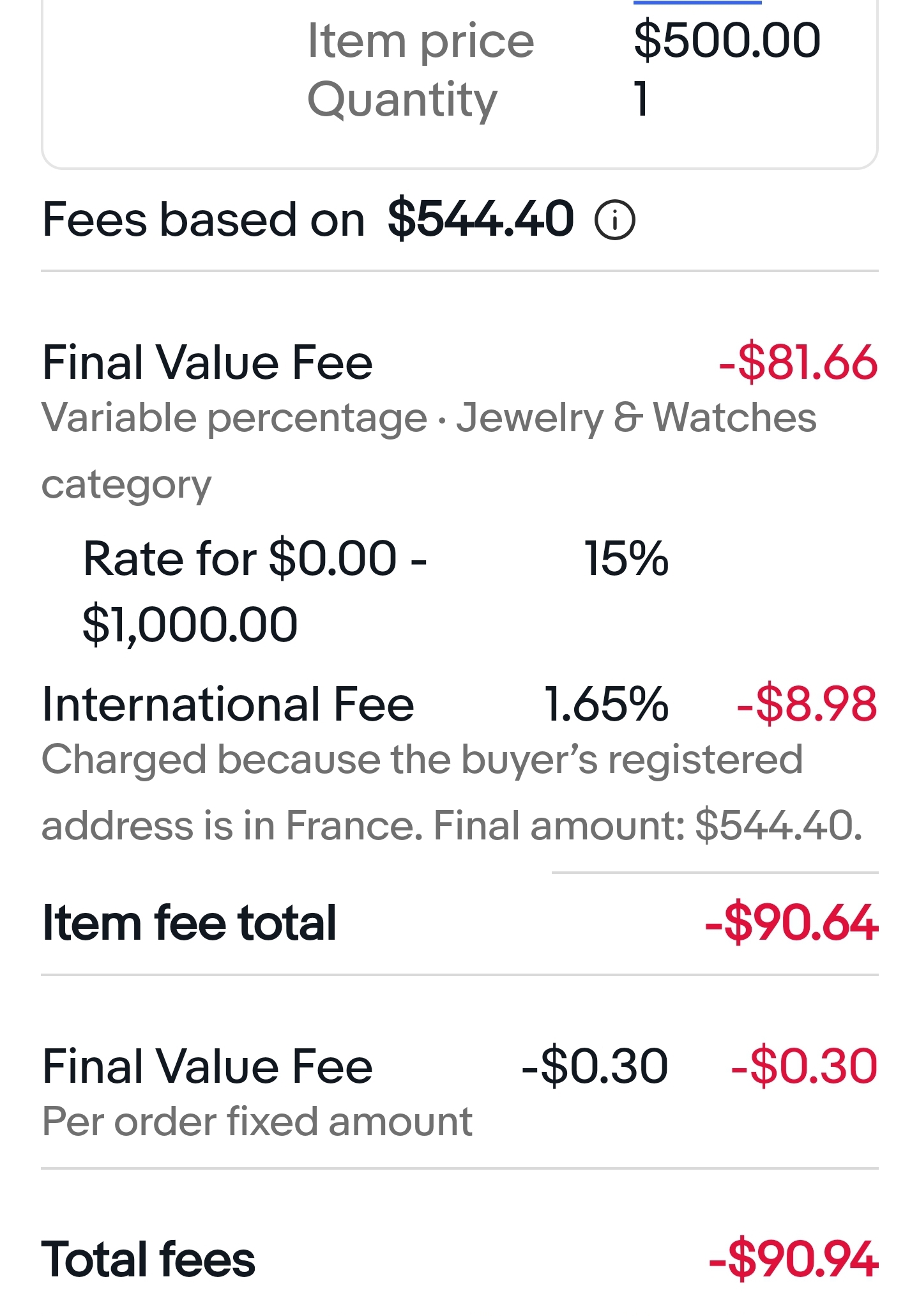Image resolution: width=919 pixels, height=1316 pixels.
Task: Click the -$81.66 fee amount
Action: point(798,362)
